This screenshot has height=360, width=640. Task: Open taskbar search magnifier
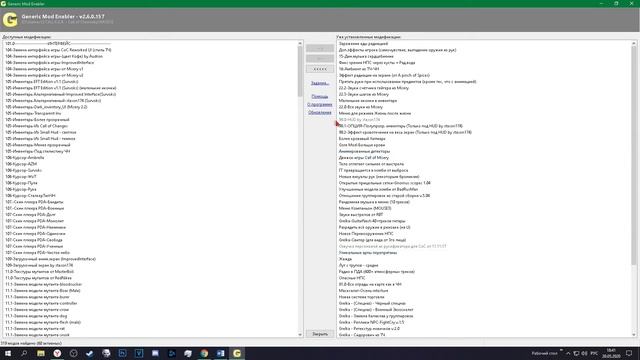tap(24, 353)
